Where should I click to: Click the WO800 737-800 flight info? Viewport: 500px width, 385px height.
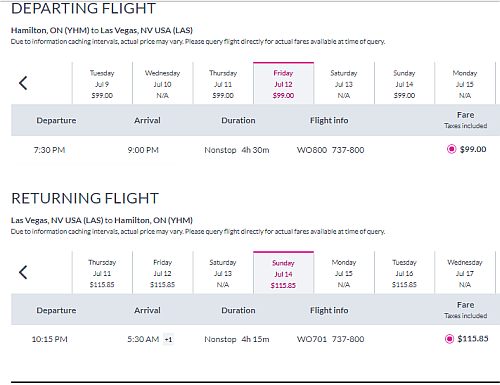[330, 150]
